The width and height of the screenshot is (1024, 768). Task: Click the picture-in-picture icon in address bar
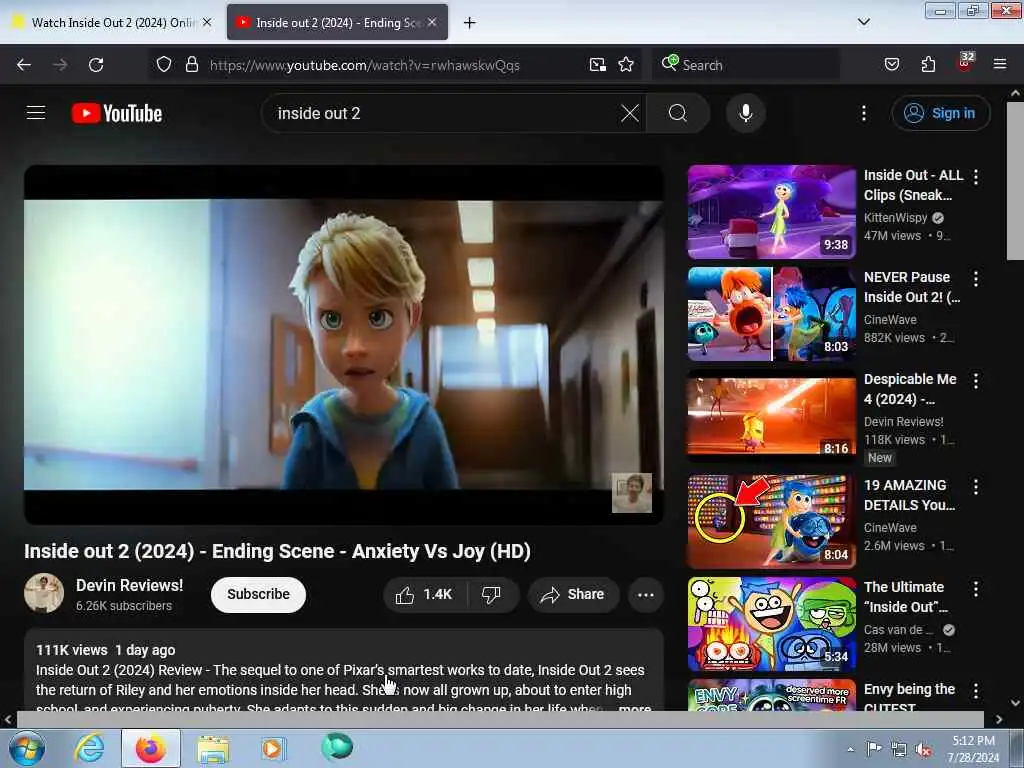598,65
